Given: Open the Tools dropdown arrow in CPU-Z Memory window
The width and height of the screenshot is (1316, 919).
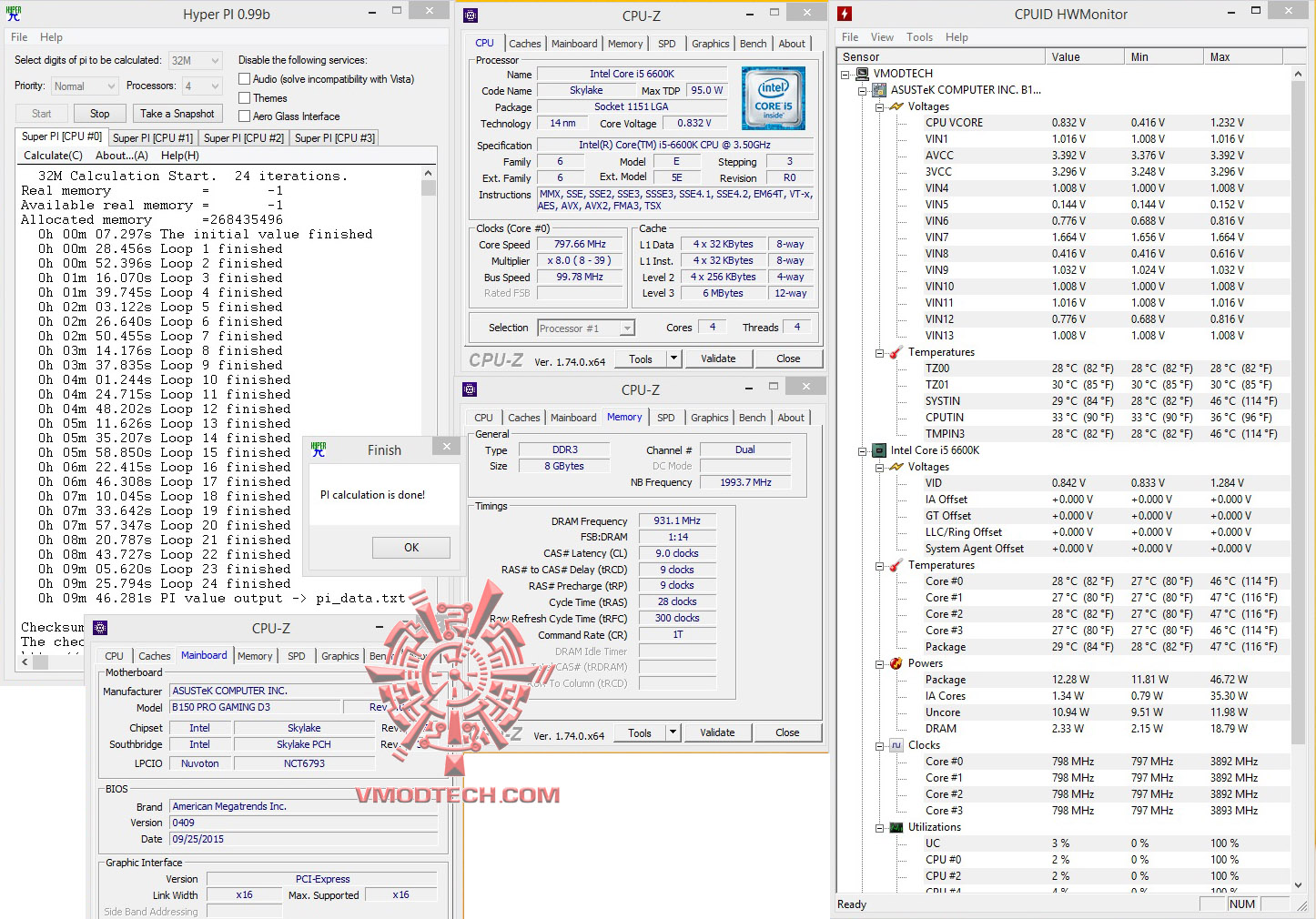Looking at the screenshot, I should pos(673,732).
